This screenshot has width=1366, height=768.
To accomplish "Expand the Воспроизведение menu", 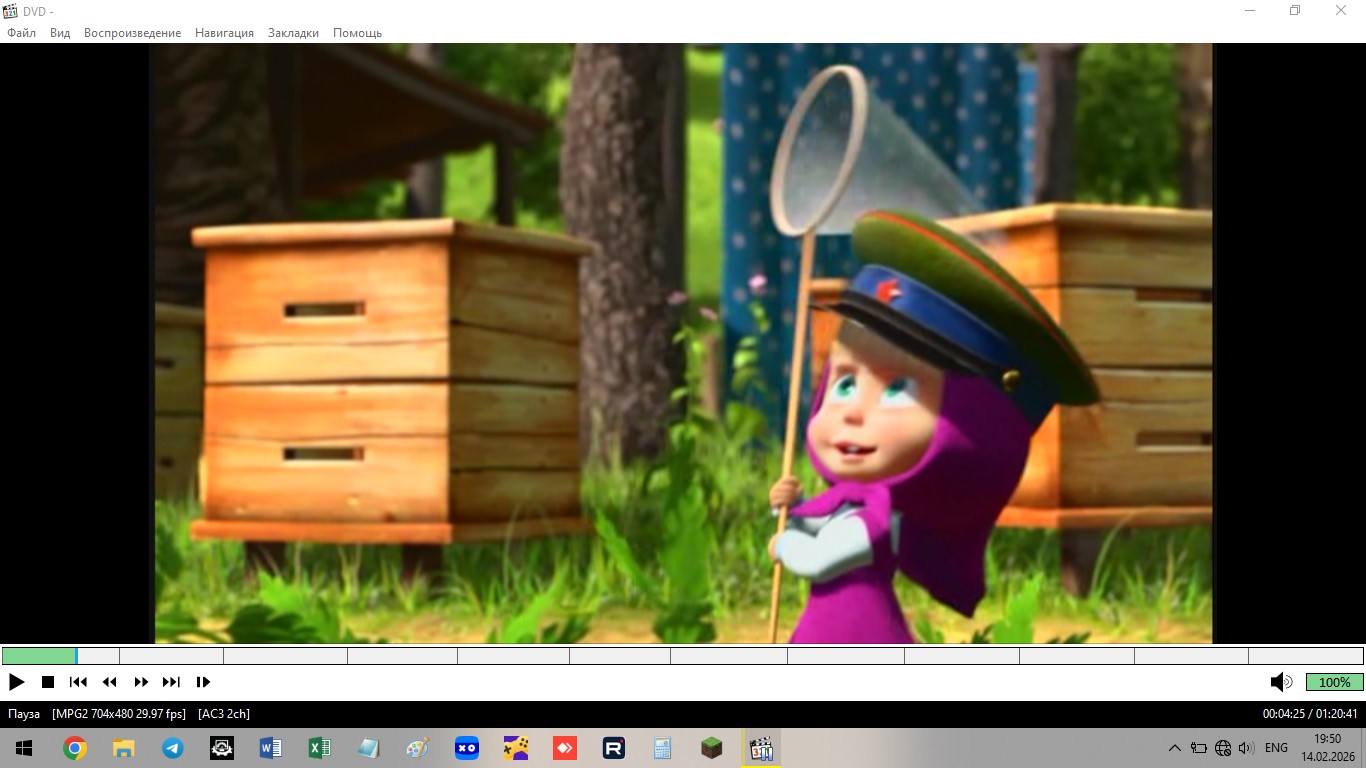I will tap(132, 33).
